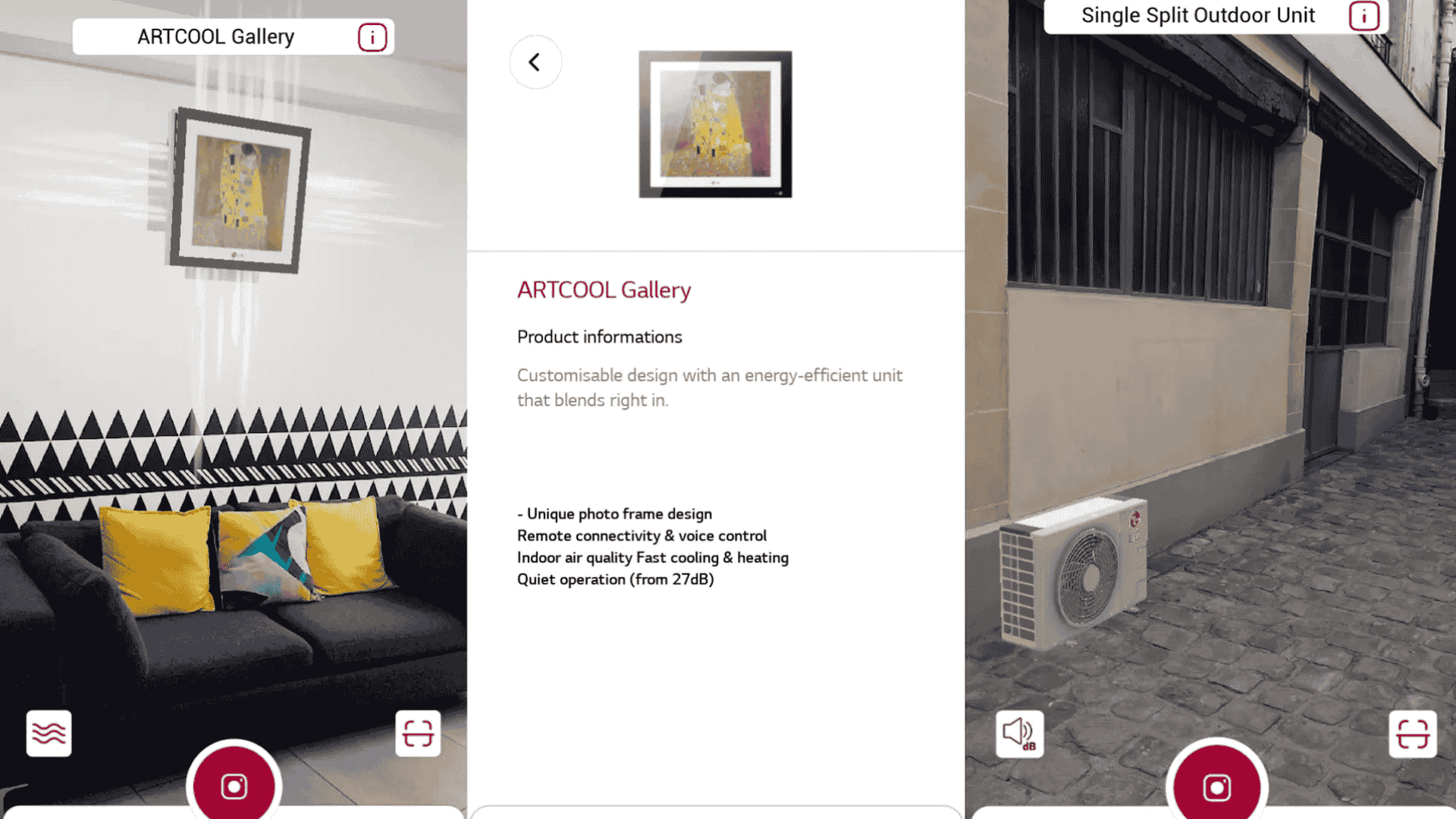Click the Product informations heading
Image resolution: width=1456 pixels, height=819 pixels.
pyautogui.click(x=599, y=337)
